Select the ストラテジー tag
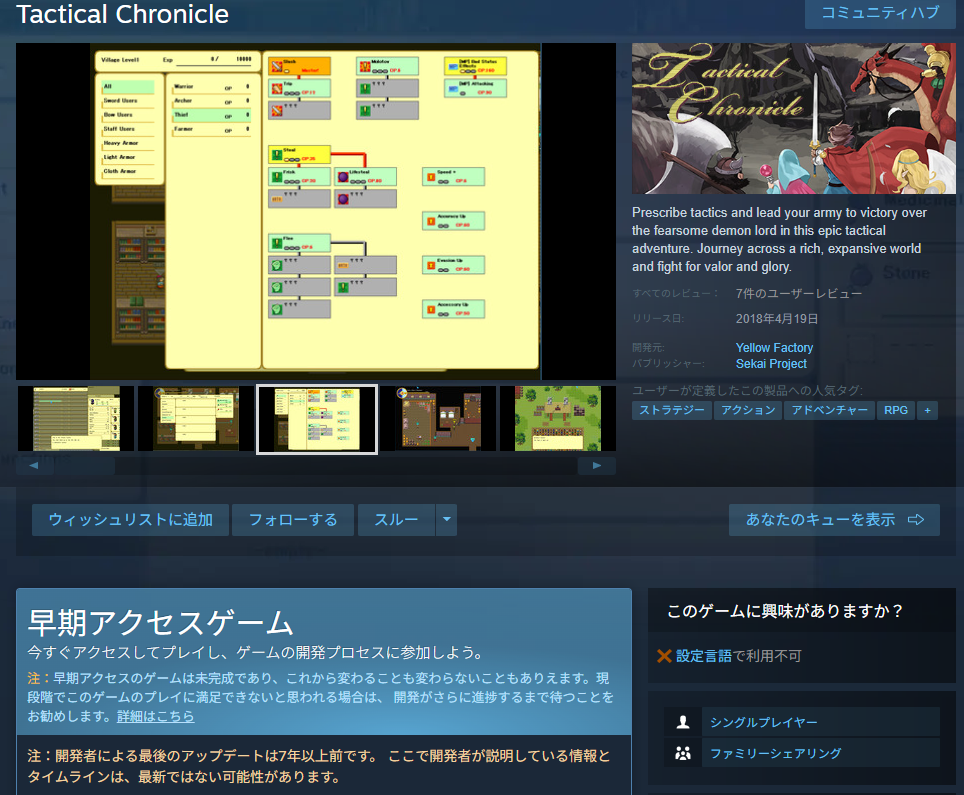This screenshot has height=795, width=964. pyautogui.click(x=672, y=410)
